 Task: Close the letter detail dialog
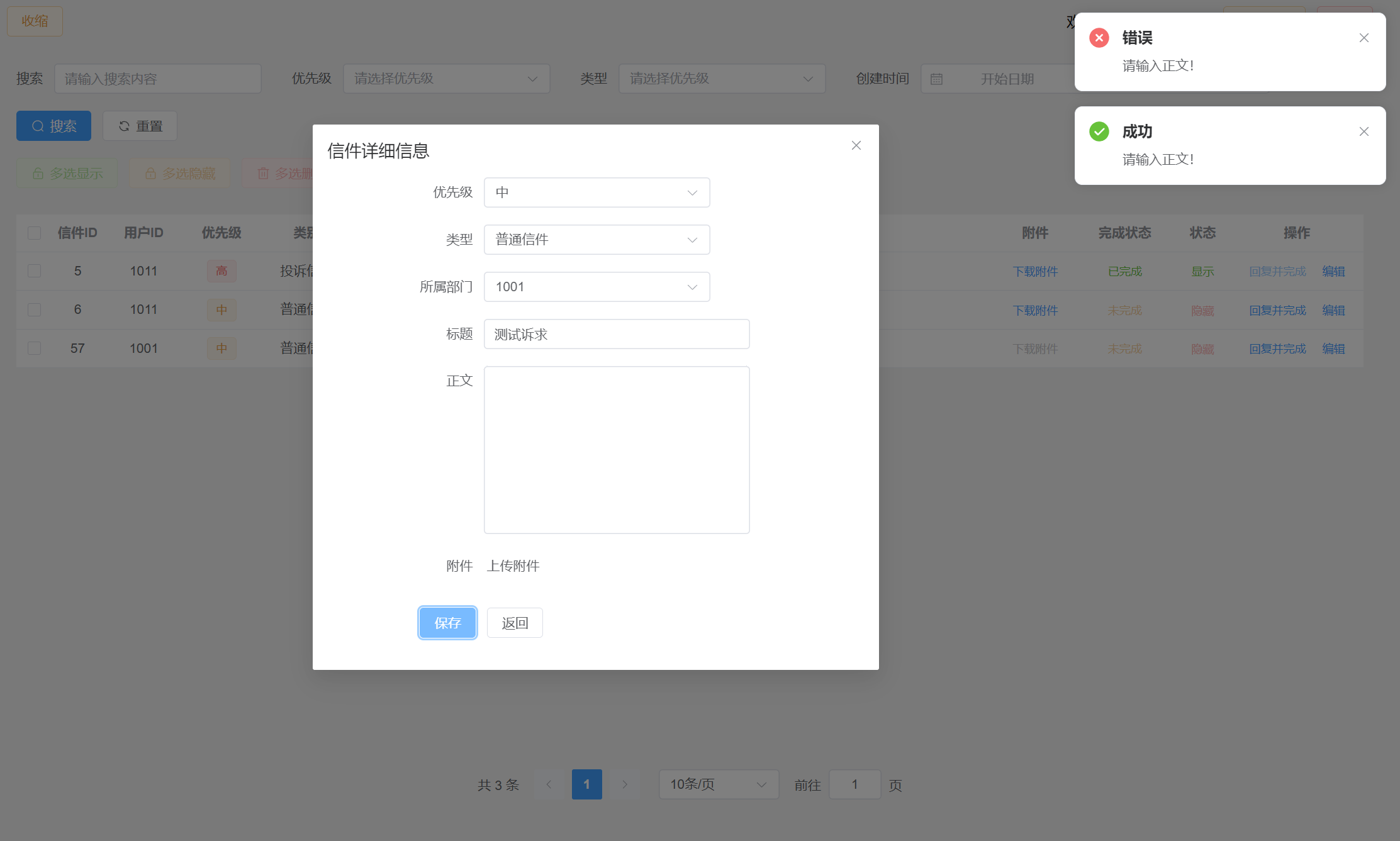tap(856, 145)
